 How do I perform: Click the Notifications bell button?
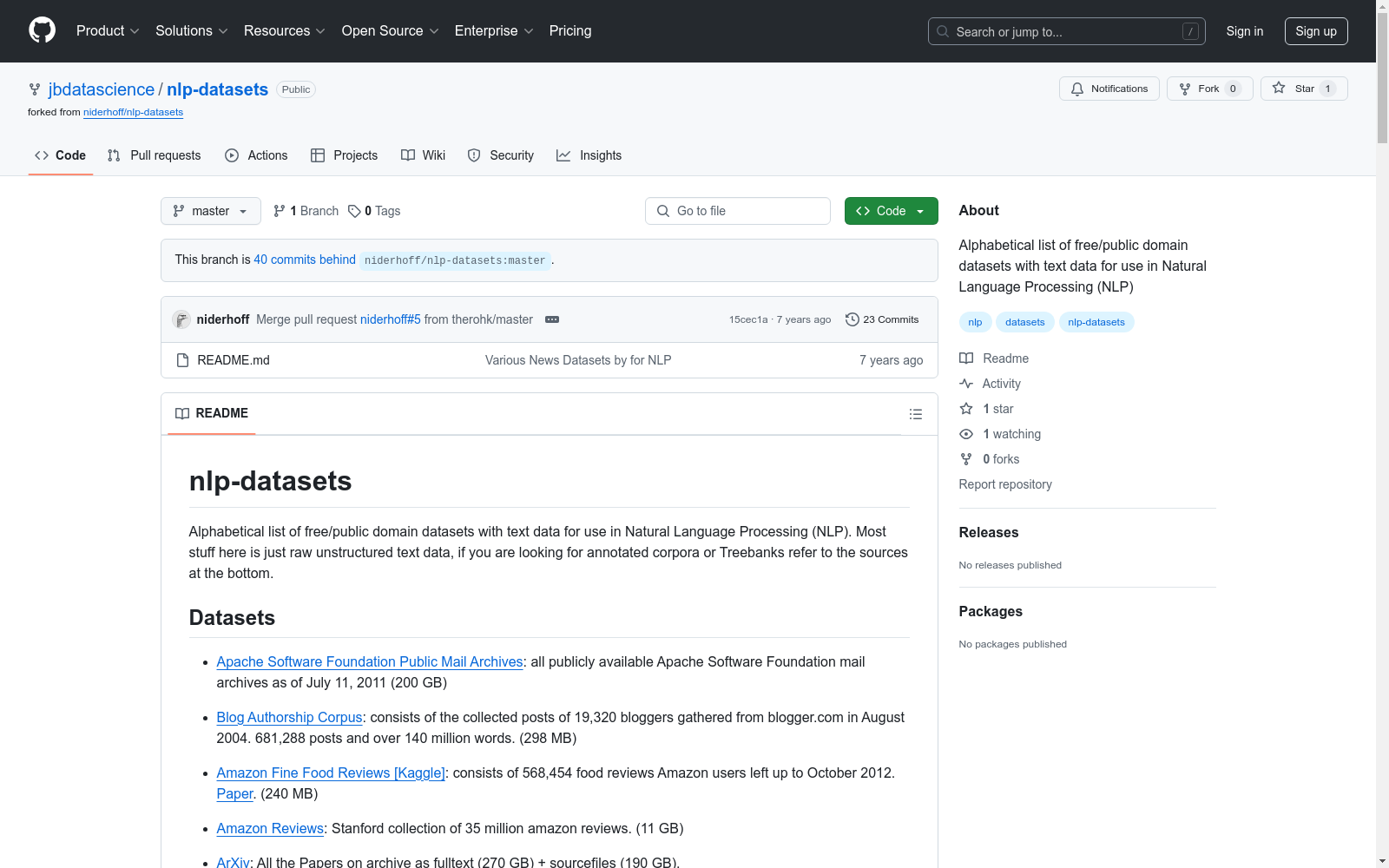pyautogui.click(x=1109, y=89)
